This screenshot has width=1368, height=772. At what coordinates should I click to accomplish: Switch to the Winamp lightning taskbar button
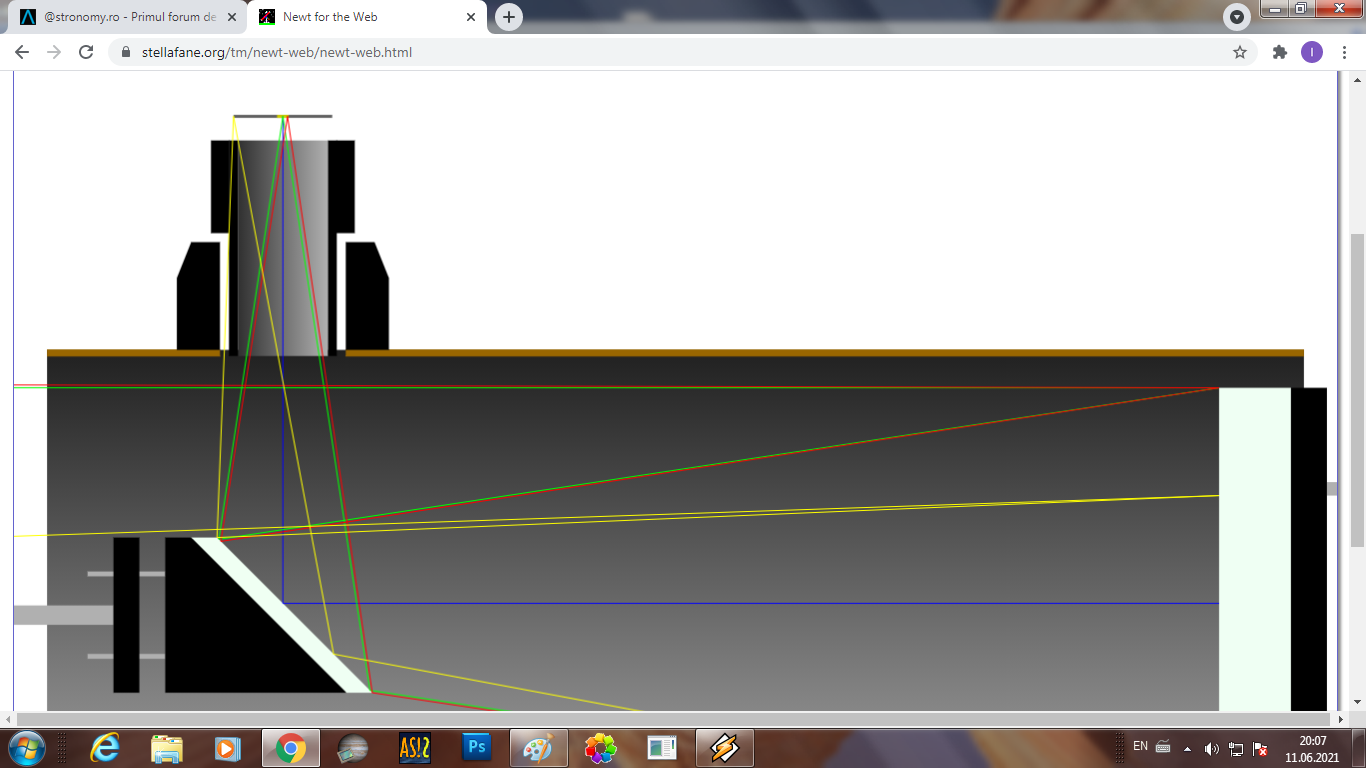[x=725, y=748]
